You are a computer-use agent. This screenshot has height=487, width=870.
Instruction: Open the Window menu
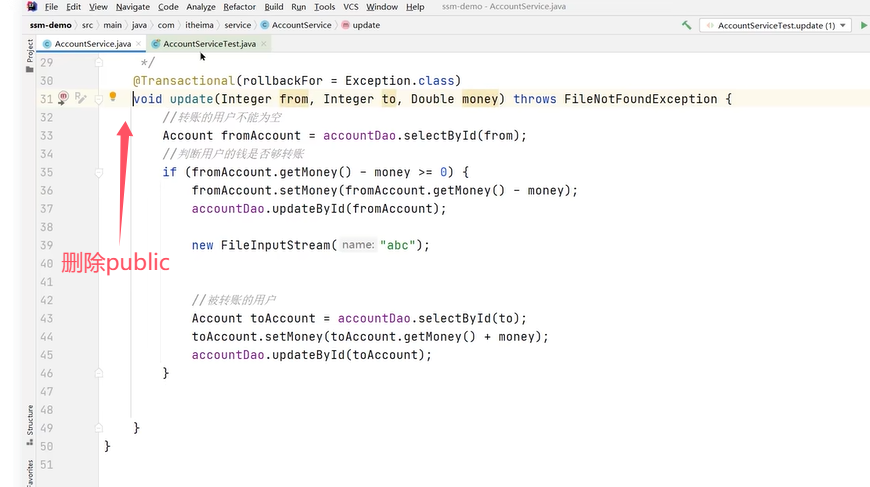pyautogui.click(x=382, y=7)
